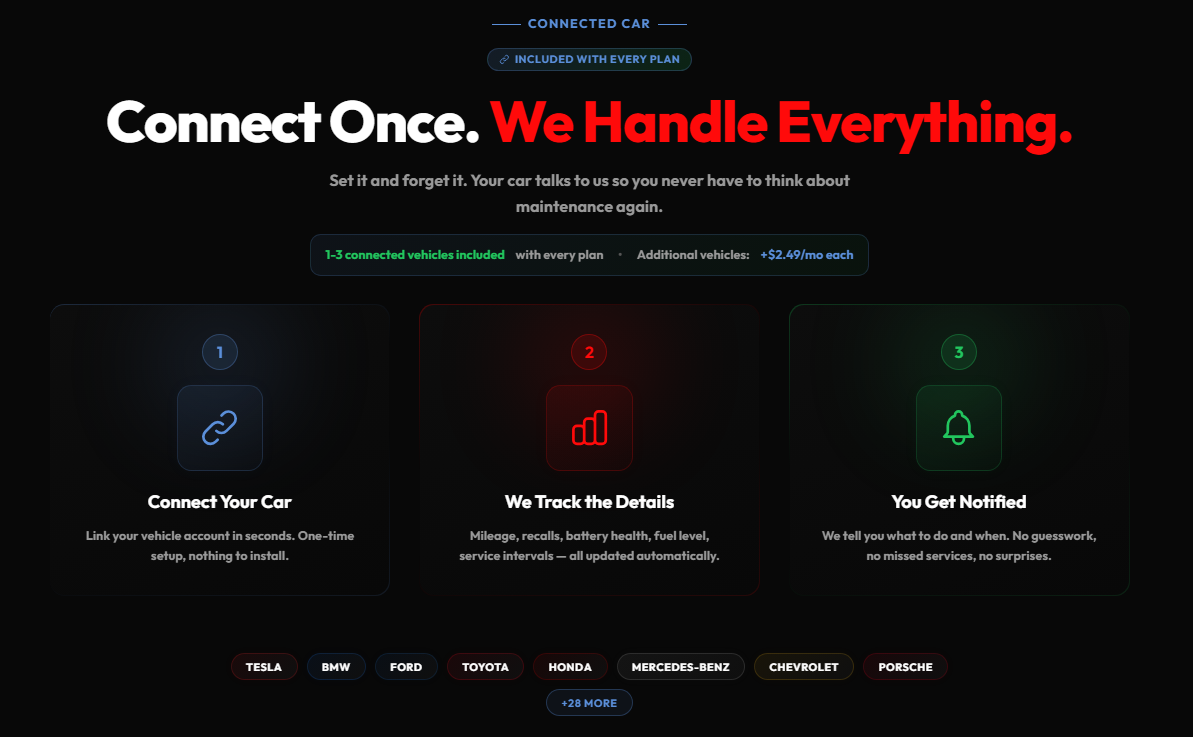Viewport: 1193px width, 737px height.
Task: Open the Connect Your Car card heading
Action: click(220, 502)
